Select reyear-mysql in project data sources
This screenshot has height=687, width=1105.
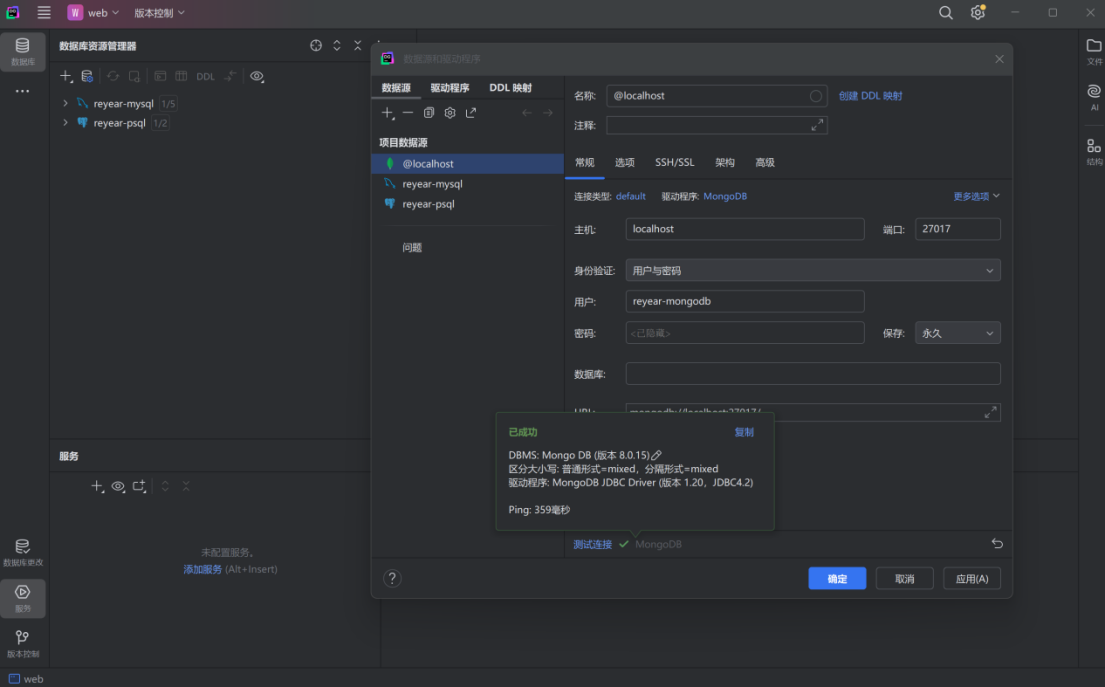[x=467, y=184]
